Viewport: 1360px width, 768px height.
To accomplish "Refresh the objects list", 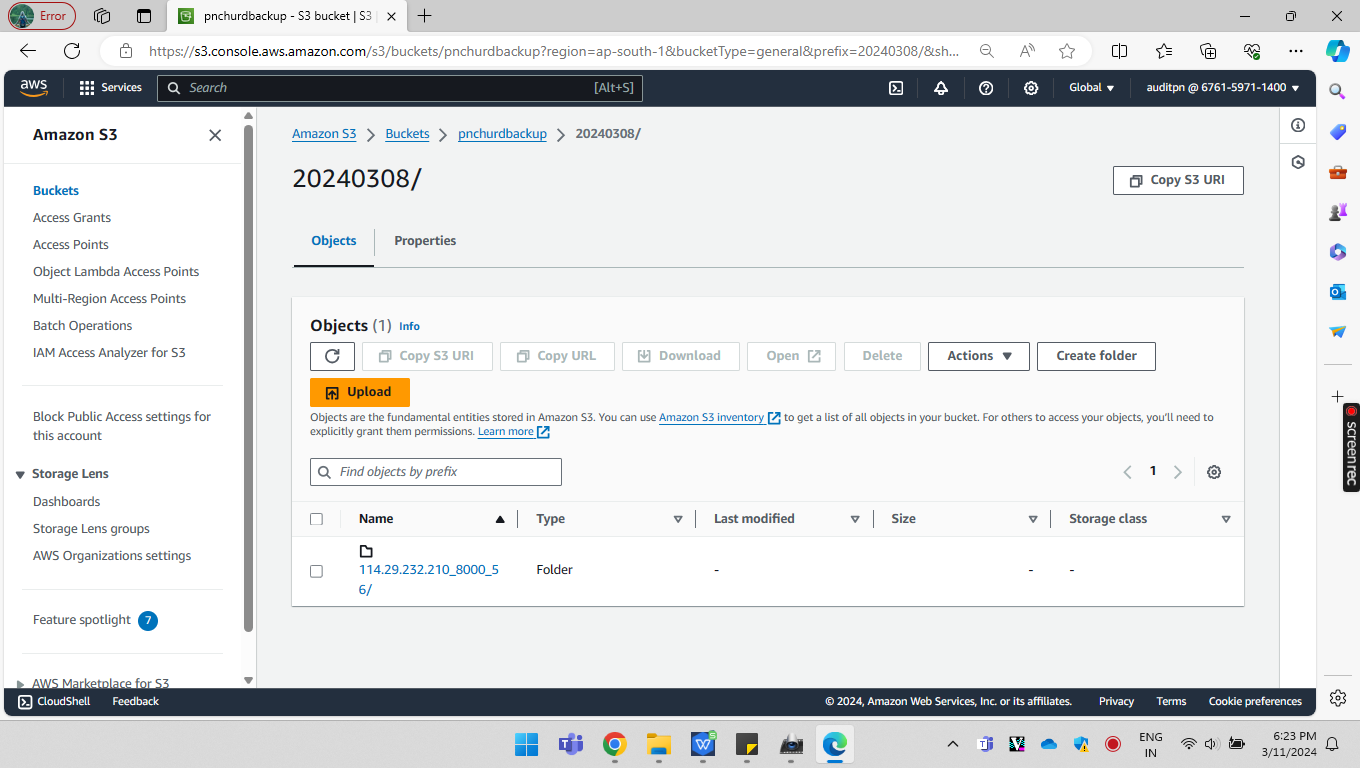I will 332,356.
